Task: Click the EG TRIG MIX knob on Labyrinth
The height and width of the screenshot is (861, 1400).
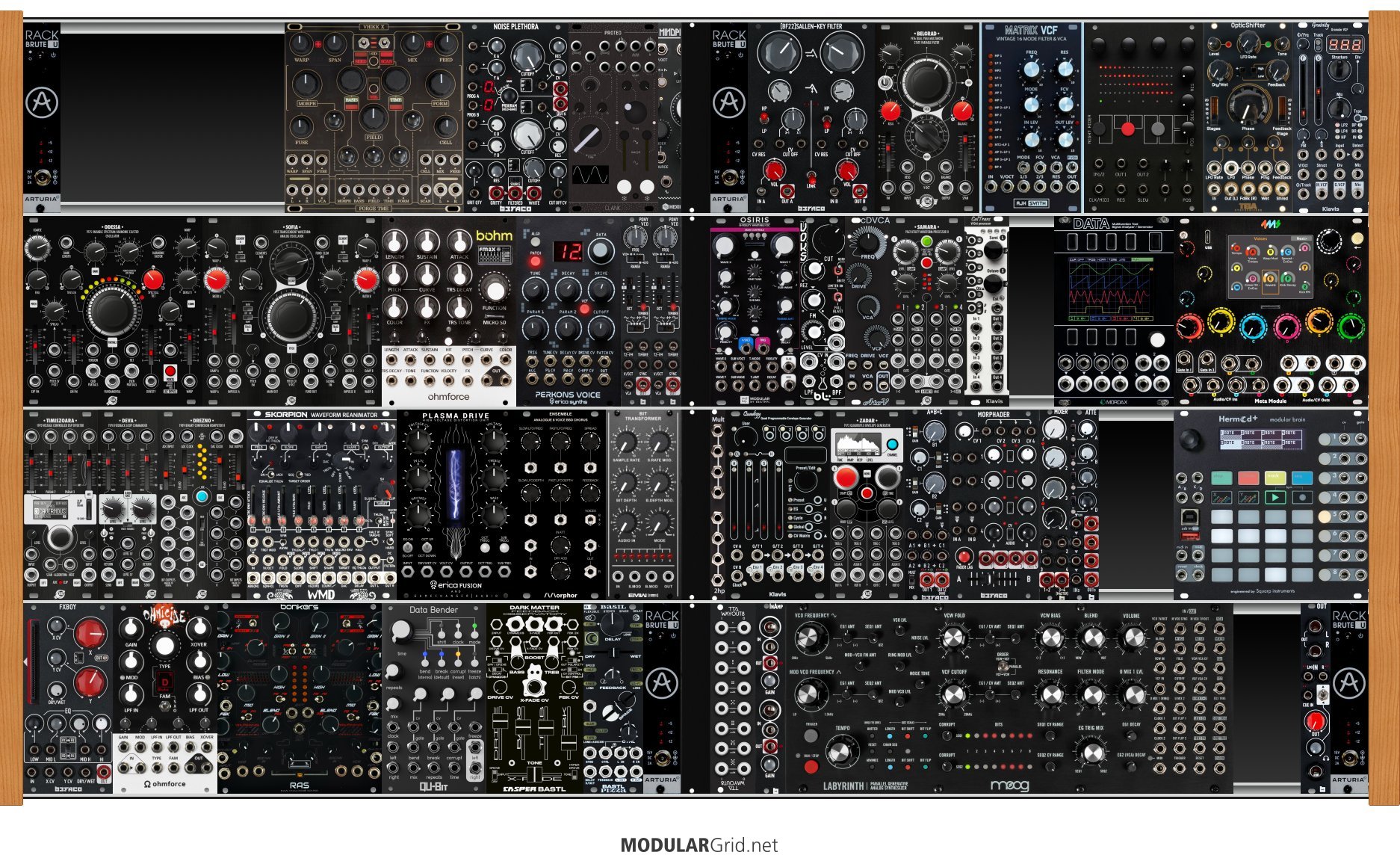Action: [1091, 751]
